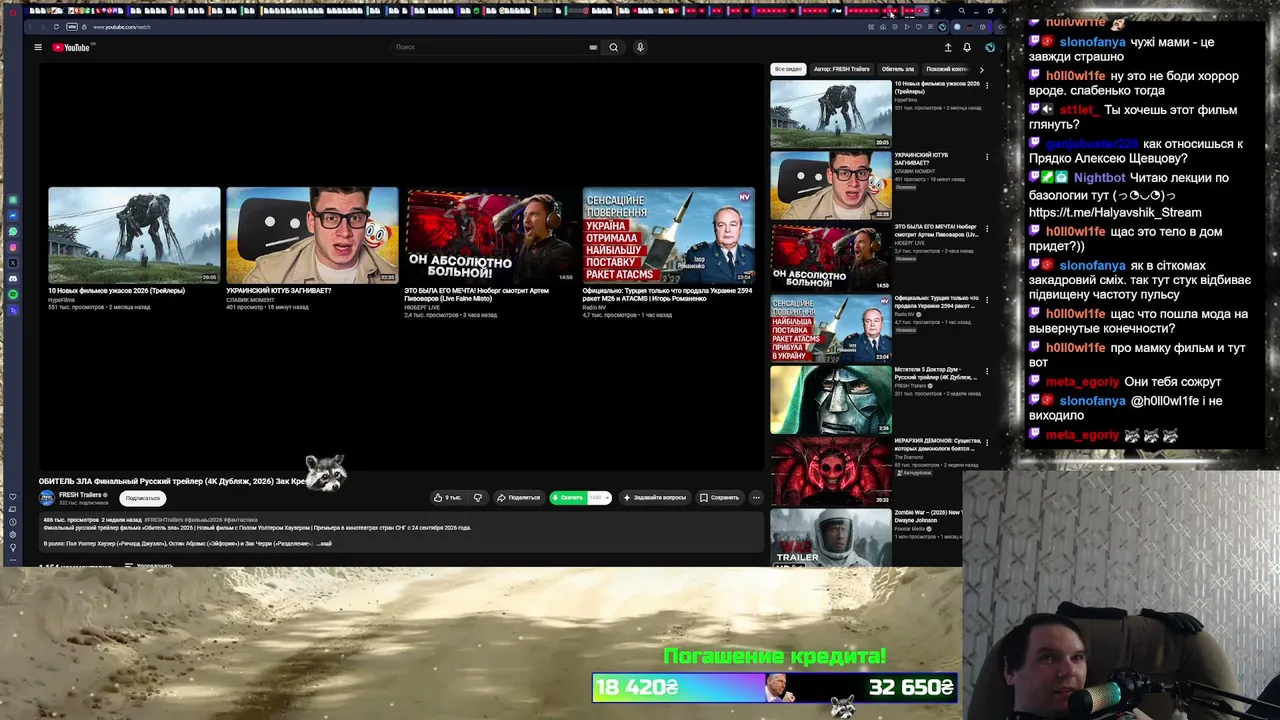Viewport: 1280px width, 720px height.
Task: Open the on-screen keyboard icon in search box
Action: point(593,47)
